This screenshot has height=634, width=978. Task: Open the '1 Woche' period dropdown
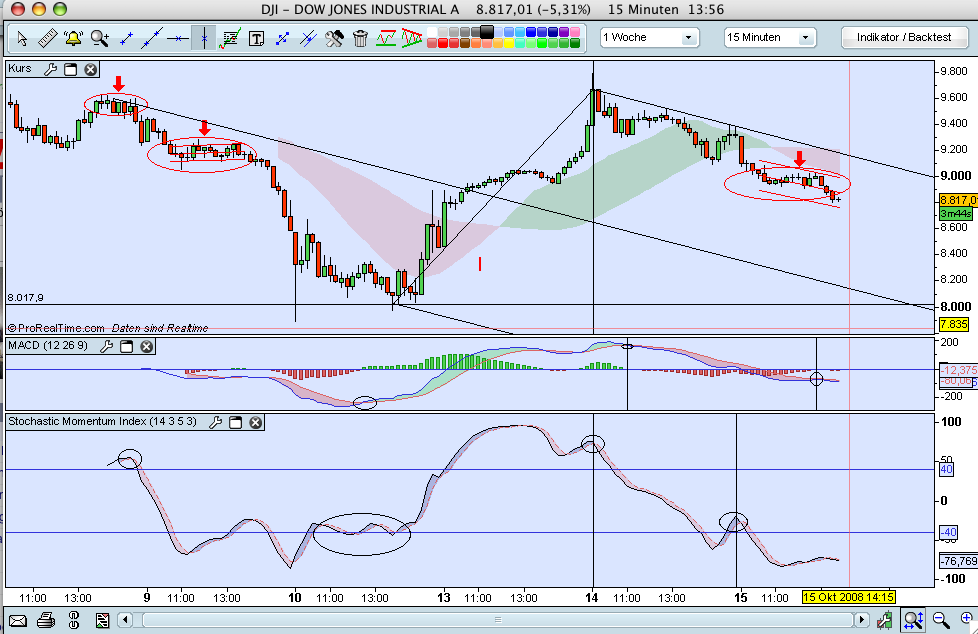pyautogui.click(x=649, y=37)
